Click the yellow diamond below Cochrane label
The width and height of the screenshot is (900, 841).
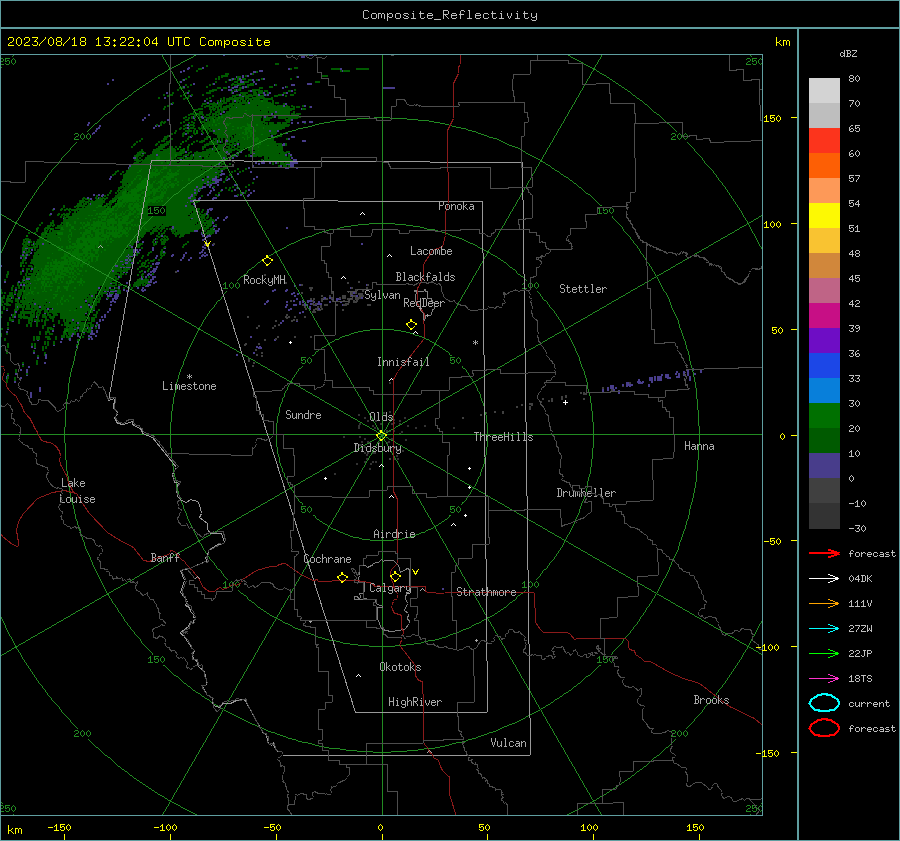(x=342, y=577)
